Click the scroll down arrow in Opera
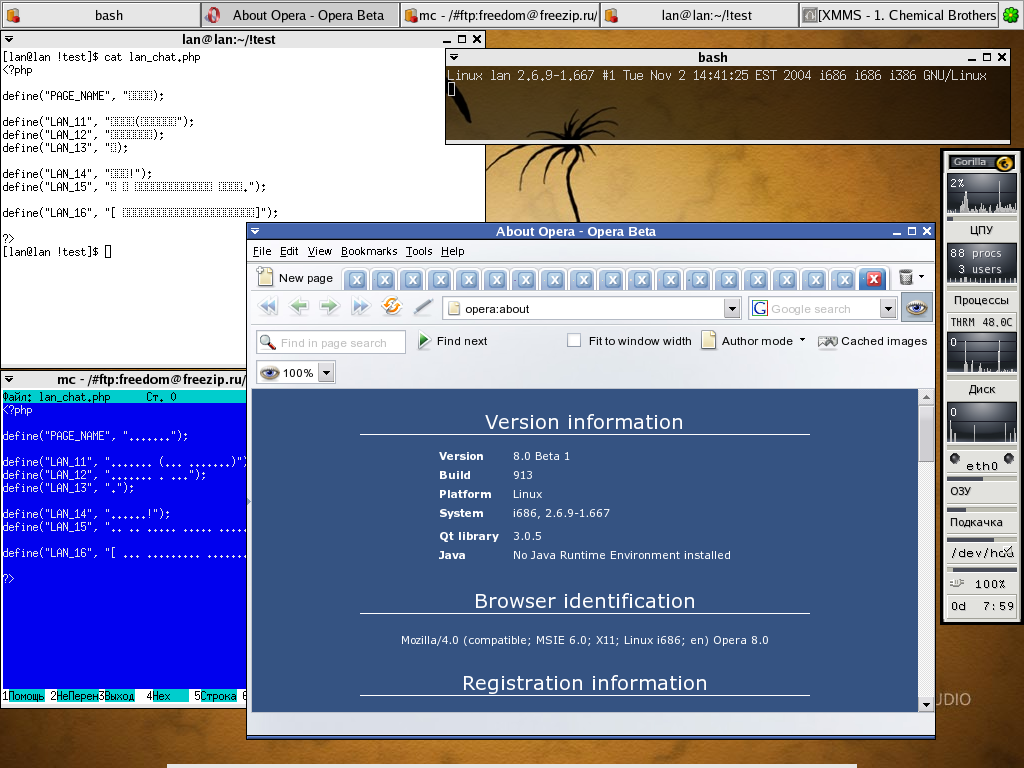Image resolution: width=1024 pixels, height=768 pixels. [926, 704]
